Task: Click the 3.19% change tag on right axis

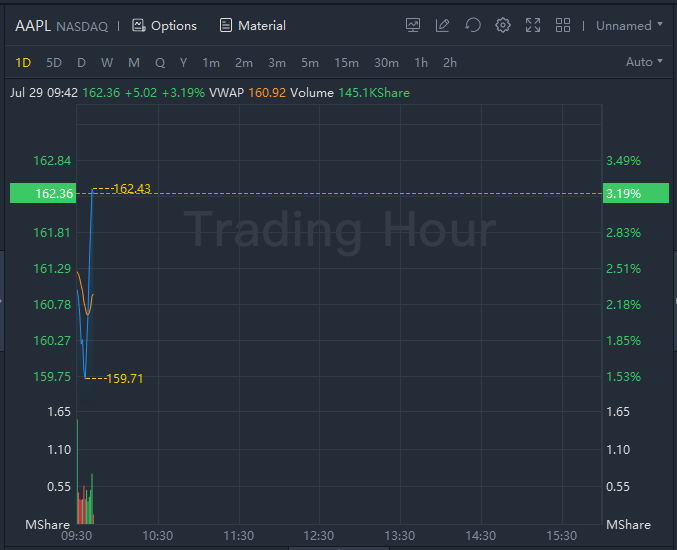Action: (636, 193)
